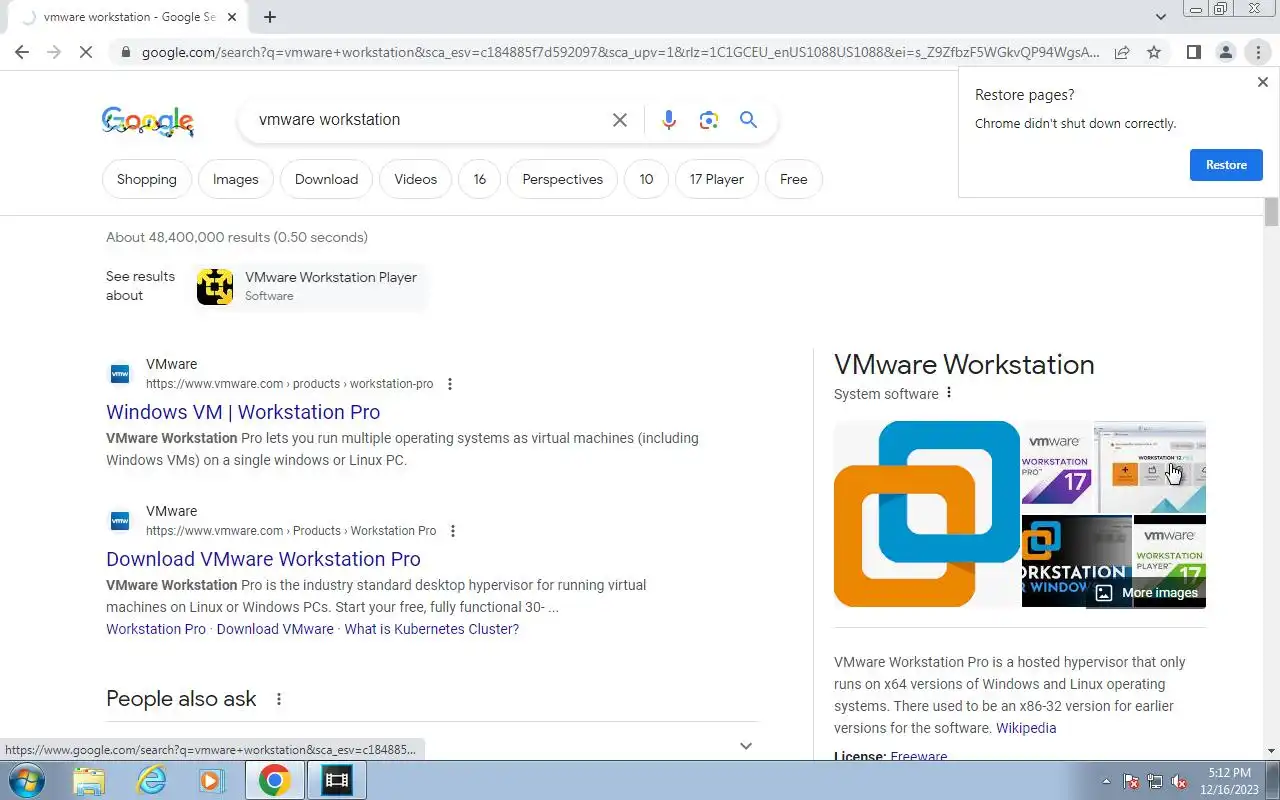
Task: Click the VMware Workstation Player icon
Action: click(215, 287)
